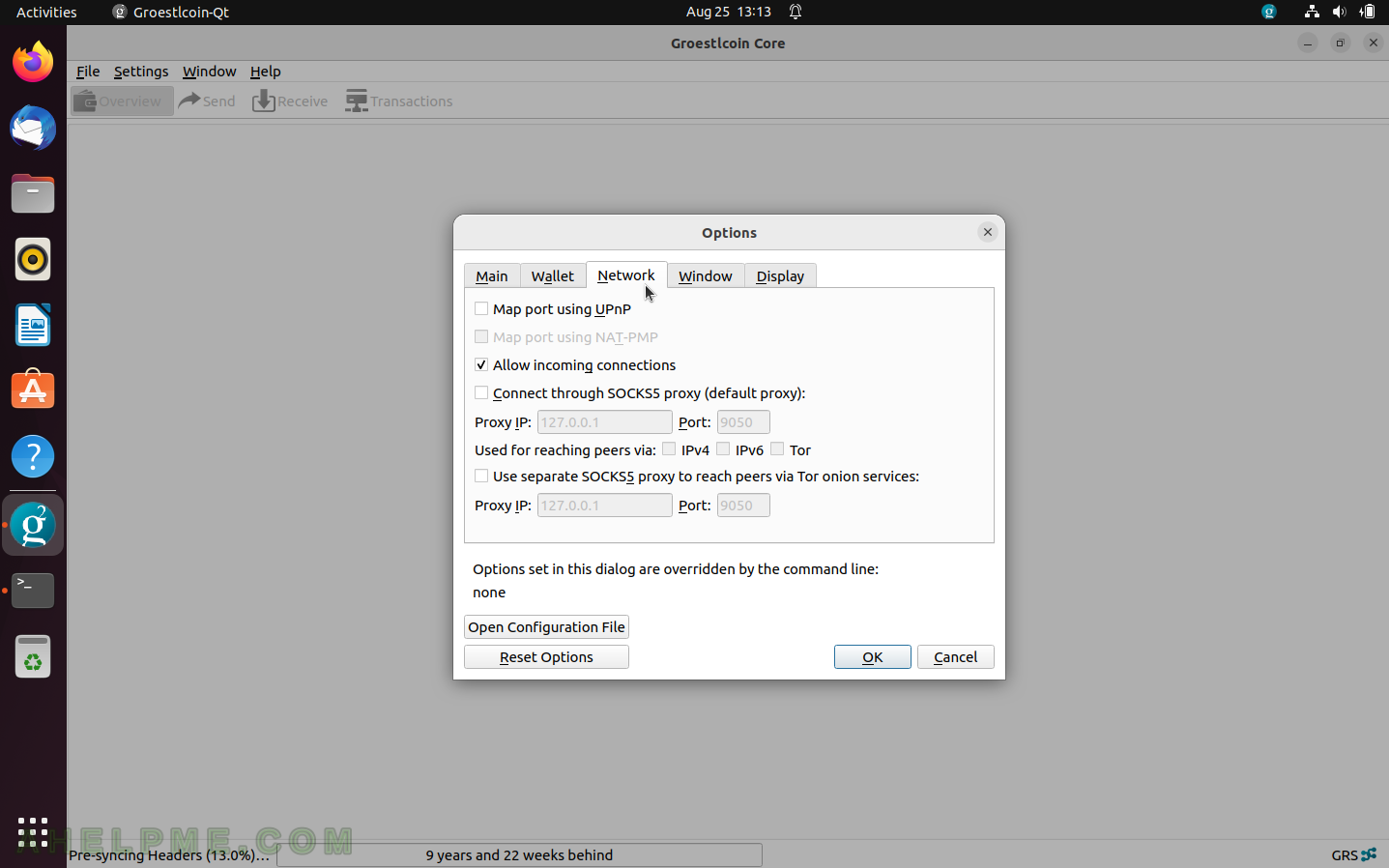Toggle the Tor checkbox

(777, 448)
